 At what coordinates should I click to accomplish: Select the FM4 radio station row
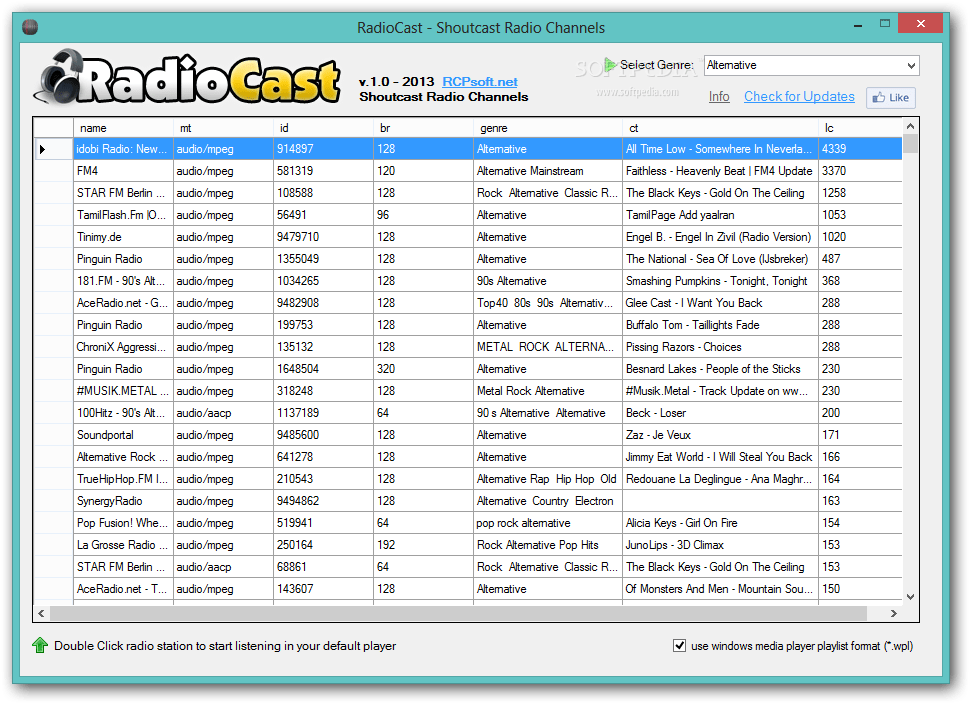[x=300, y=170]
